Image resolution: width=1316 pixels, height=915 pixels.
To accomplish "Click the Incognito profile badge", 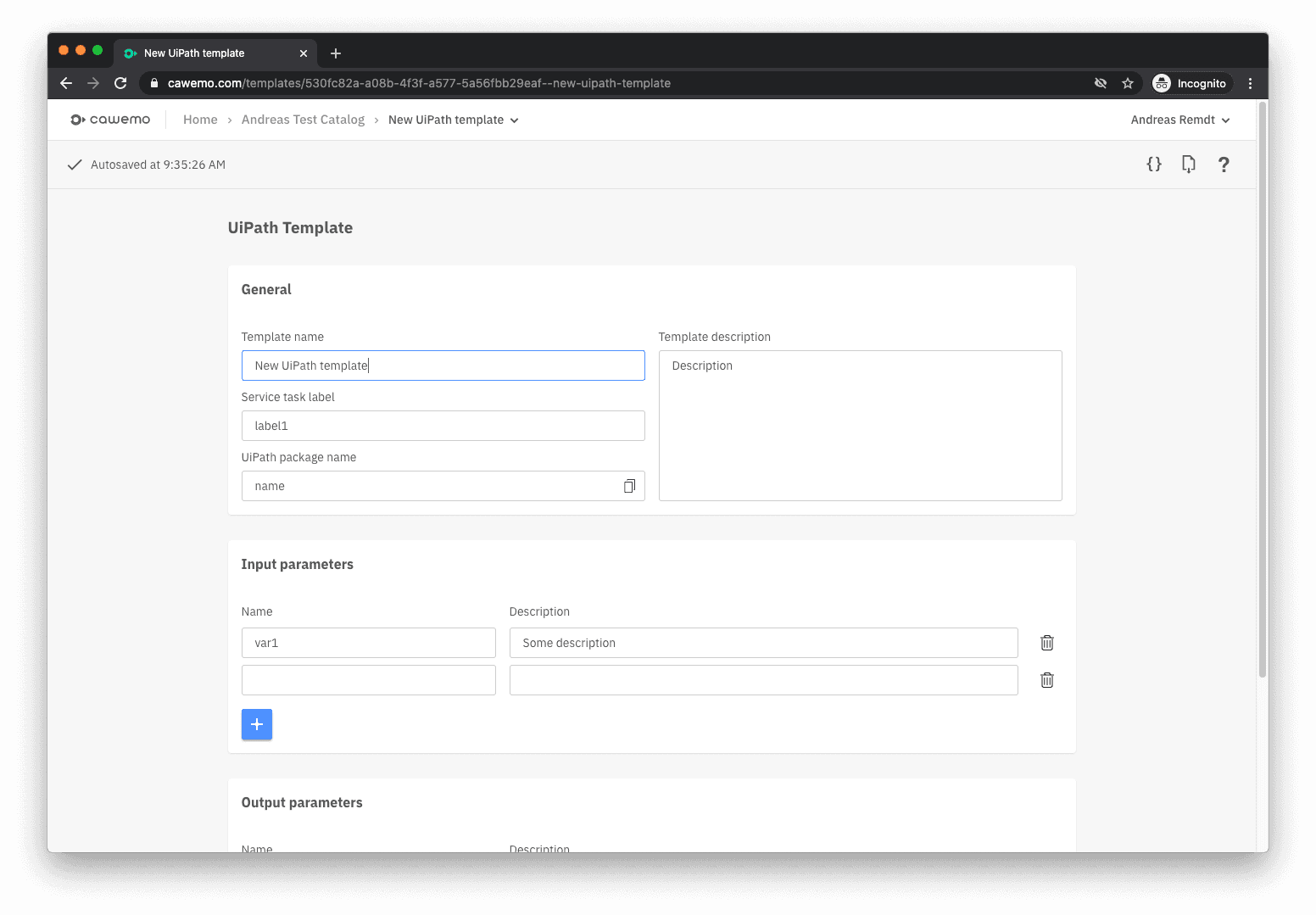I will 1190,83.
